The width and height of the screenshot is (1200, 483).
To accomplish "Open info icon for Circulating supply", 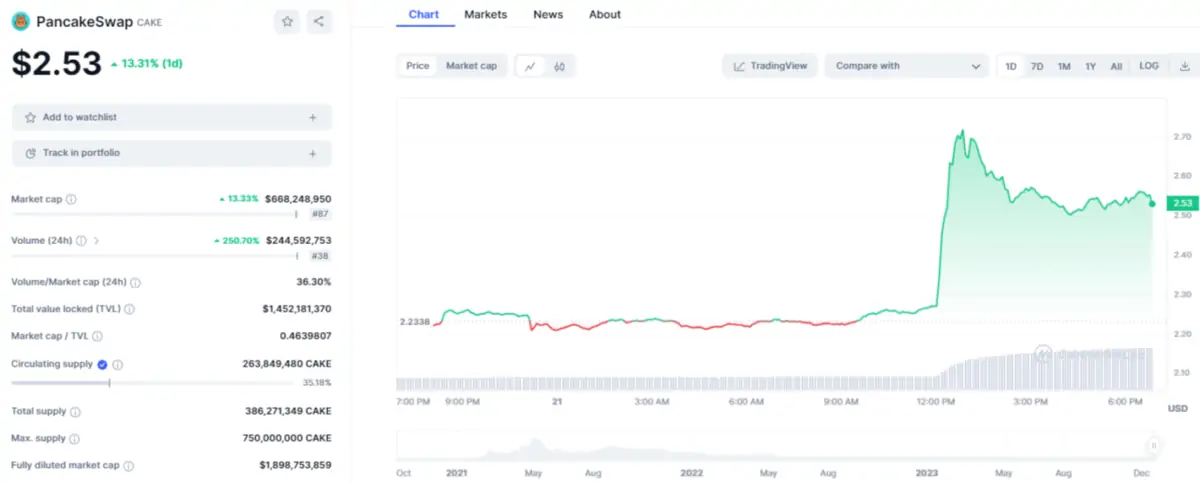I will tap(118, 364).
